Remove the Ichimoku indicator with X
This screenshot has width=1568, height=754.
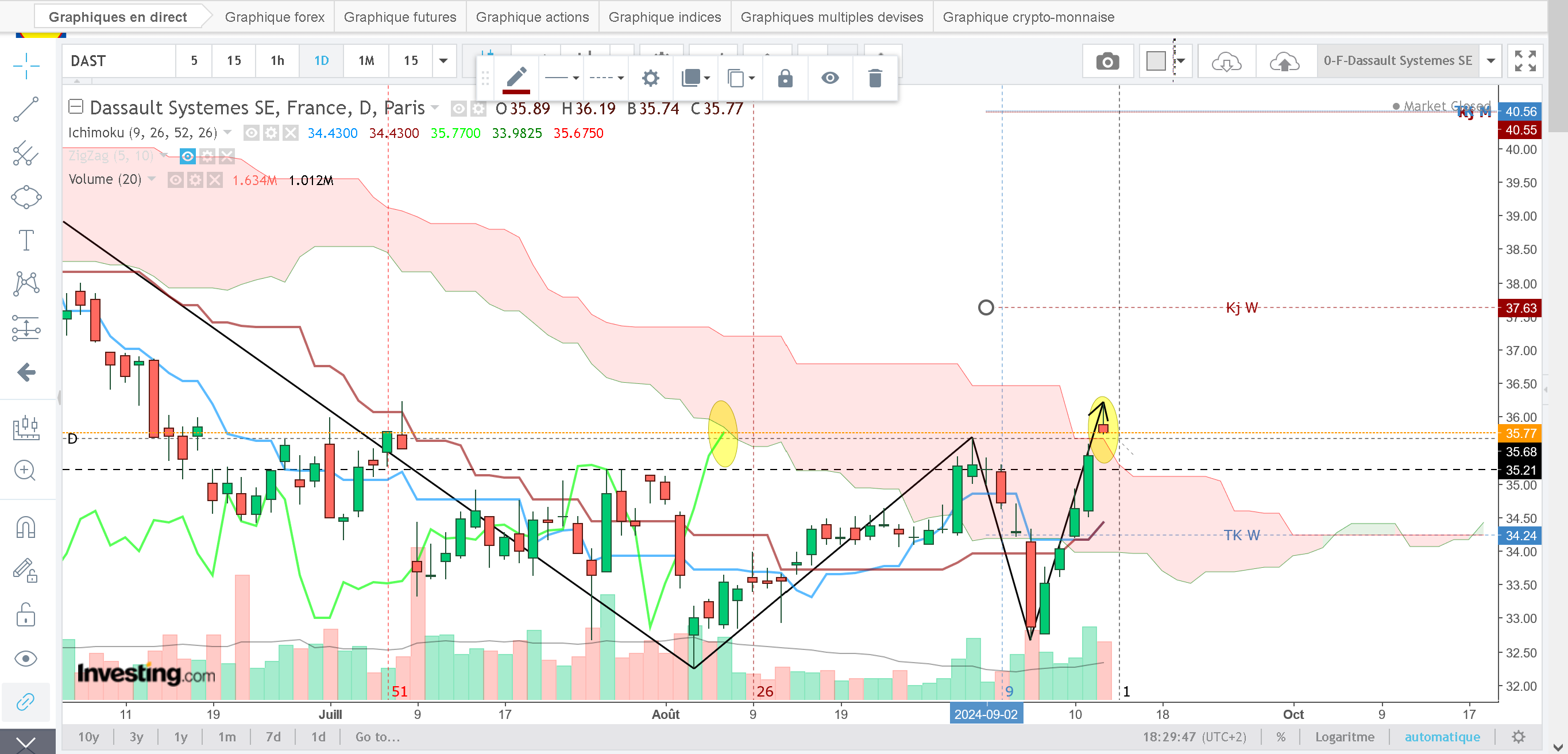tap(291, 133)
